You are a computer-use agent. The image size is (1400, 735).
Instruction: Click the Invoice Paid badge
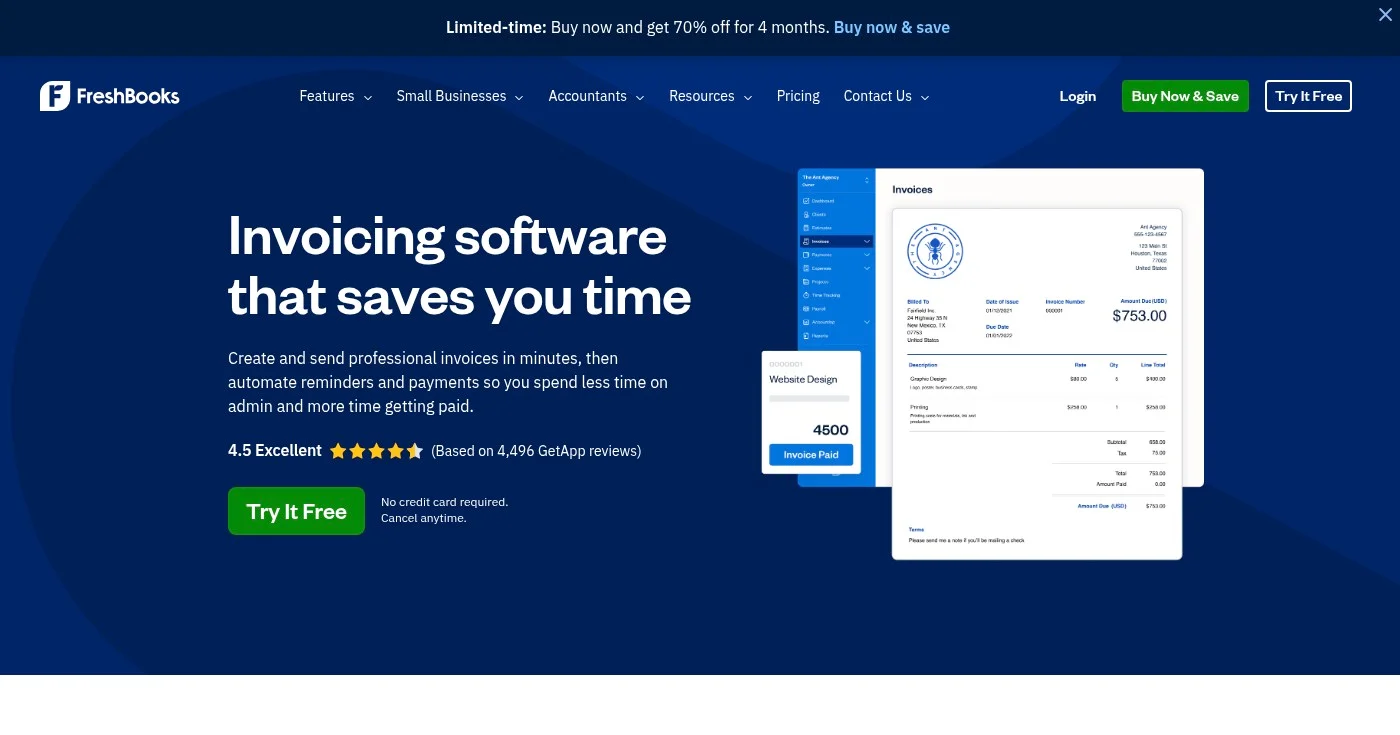811,455
